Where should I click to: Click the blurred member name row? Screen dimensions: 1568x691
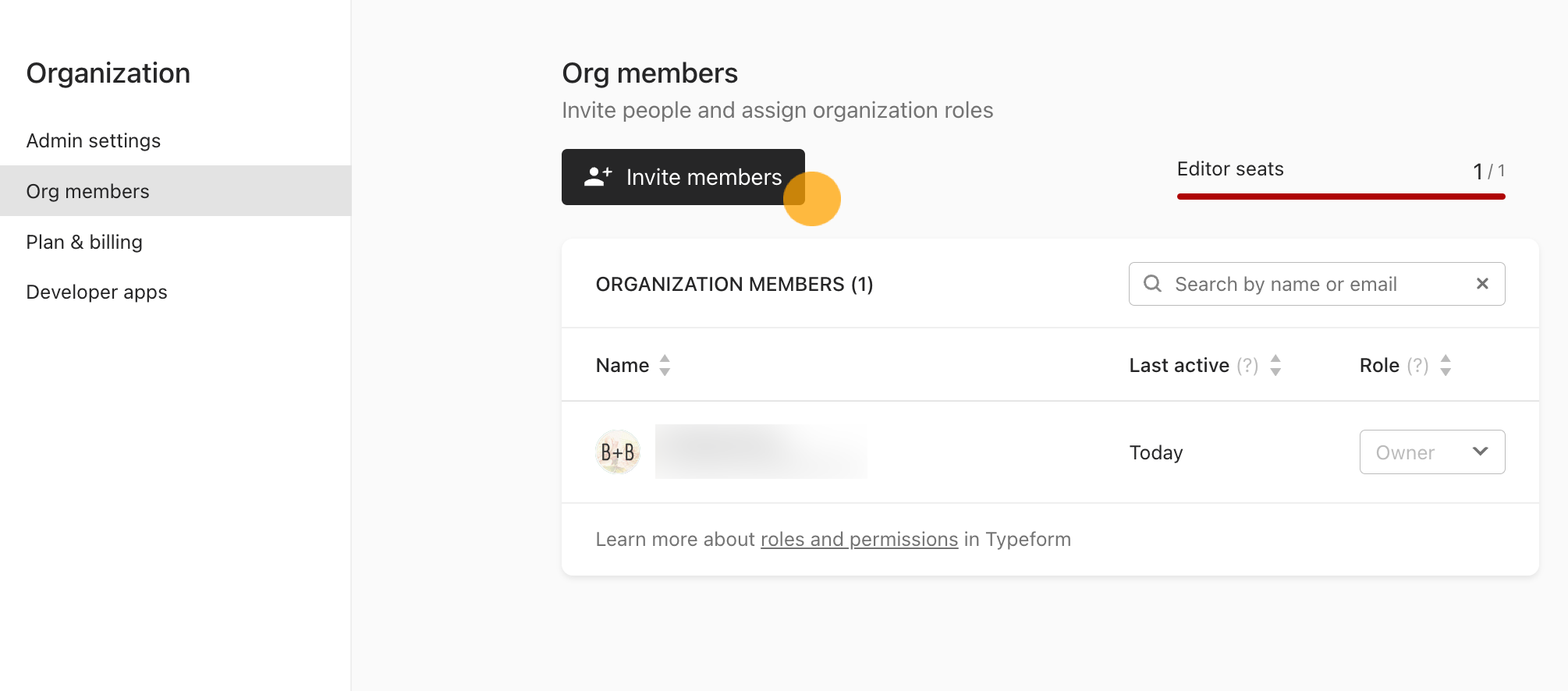click(x=761, y=452)
